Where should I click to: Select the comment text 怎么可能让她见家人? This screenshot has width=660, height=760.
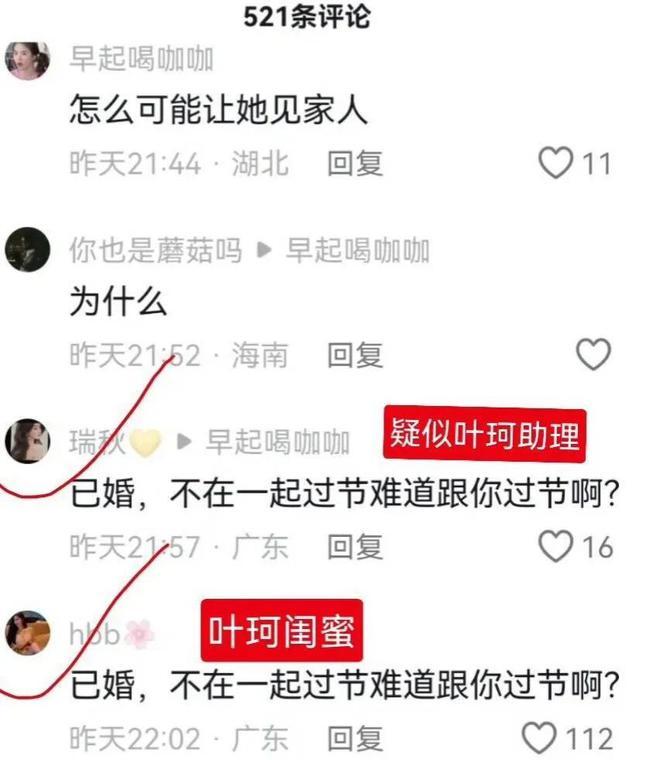pyautogui.click(x=219, y=109)
